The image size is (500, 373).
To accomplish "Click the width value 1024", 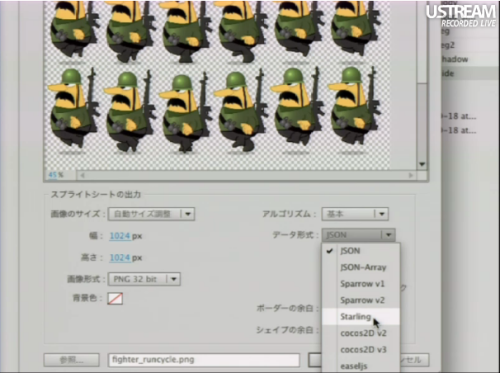I will point(120,236).
